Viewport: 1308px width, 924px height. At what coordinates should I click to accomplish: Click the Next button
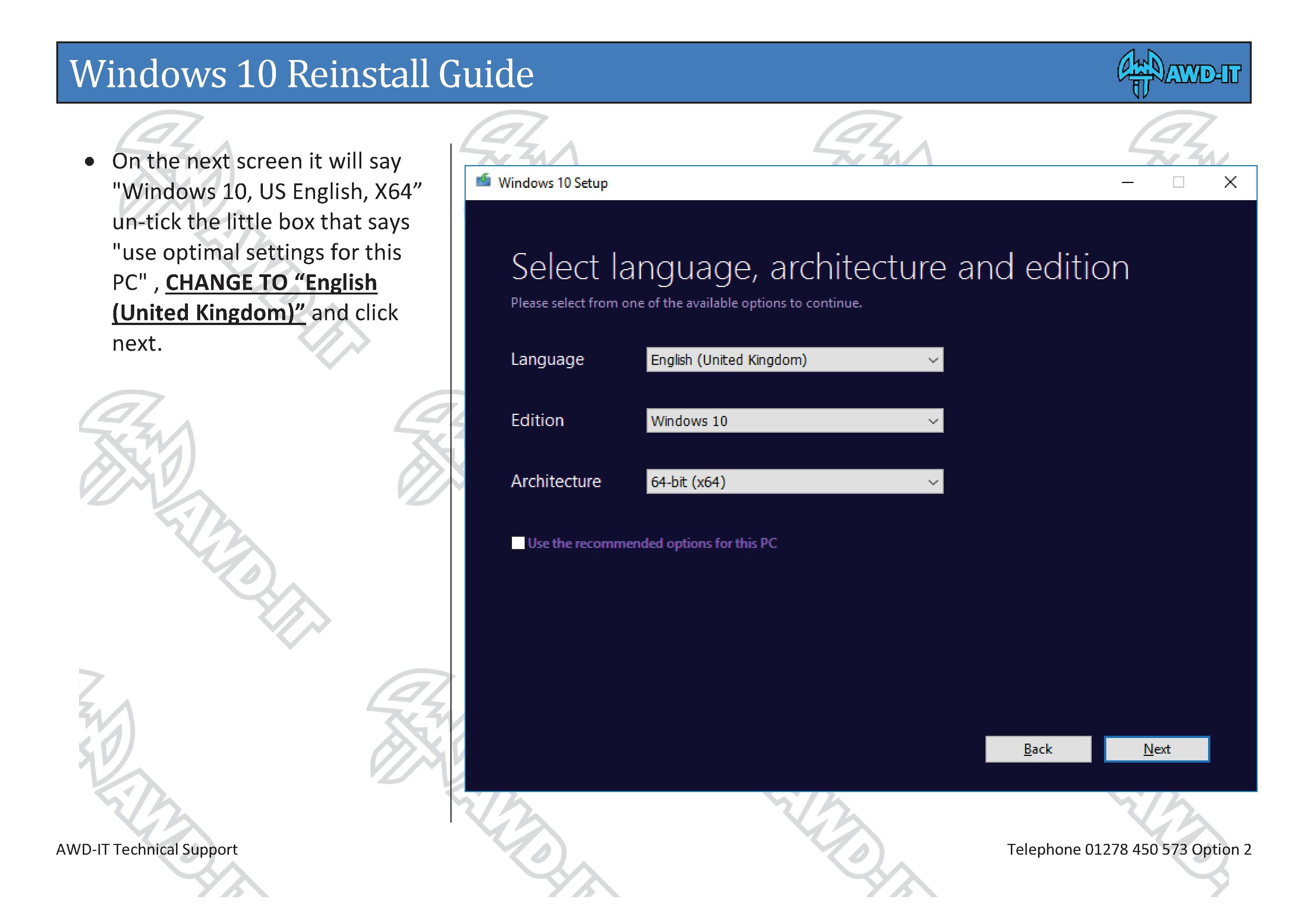point(1157,749)
